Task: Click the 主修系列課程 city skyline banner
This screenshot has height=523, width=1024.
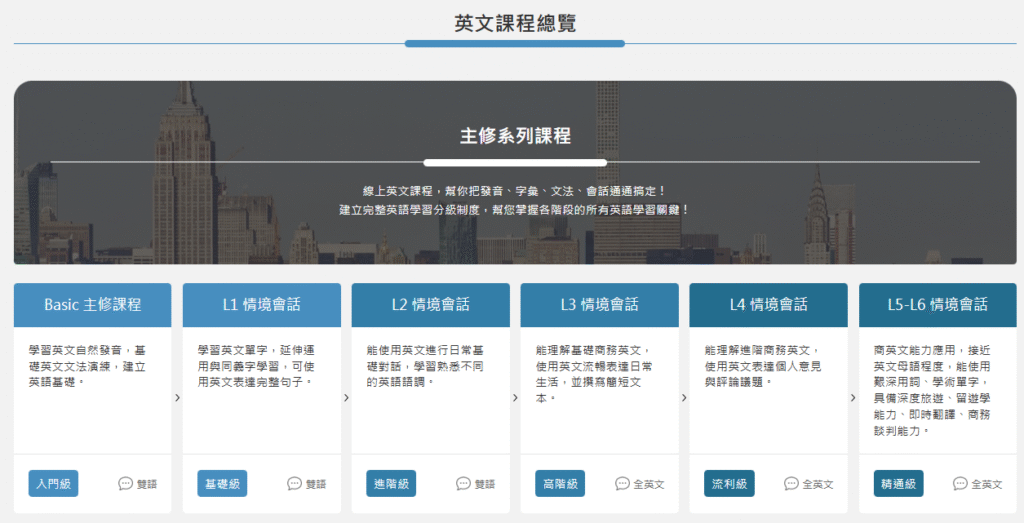Action: [x=515, y=172]
